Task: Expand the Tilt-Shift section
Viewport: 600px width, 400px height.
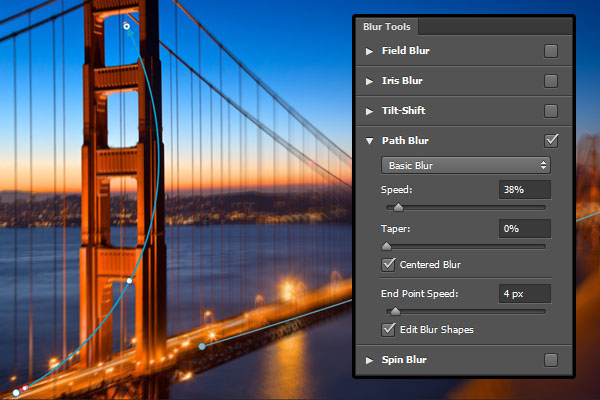Action: pos(369,111)
